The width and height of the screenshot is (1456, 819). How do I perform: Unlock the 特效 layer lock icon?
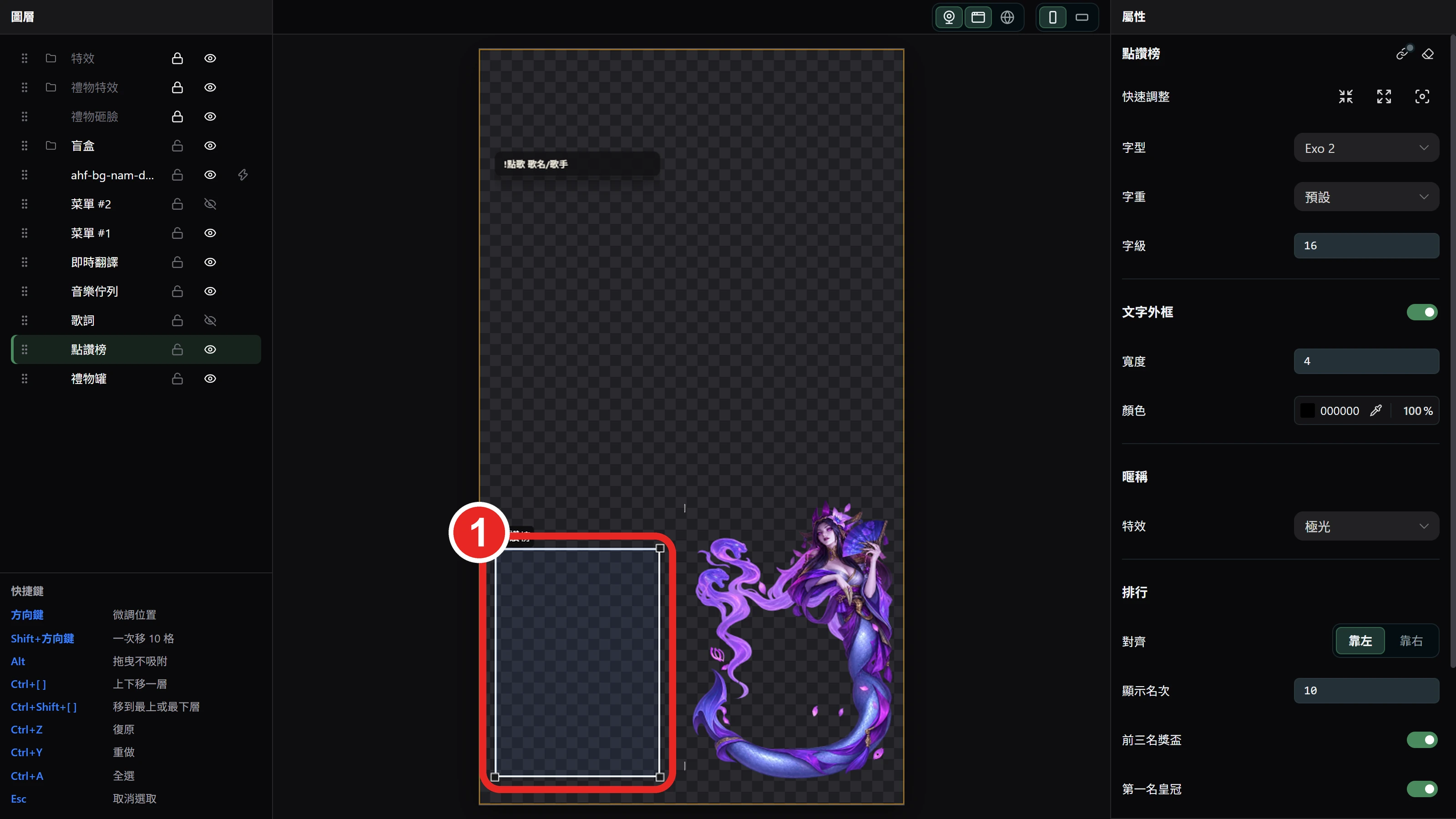pyautogui.click(x=177, y=58)
